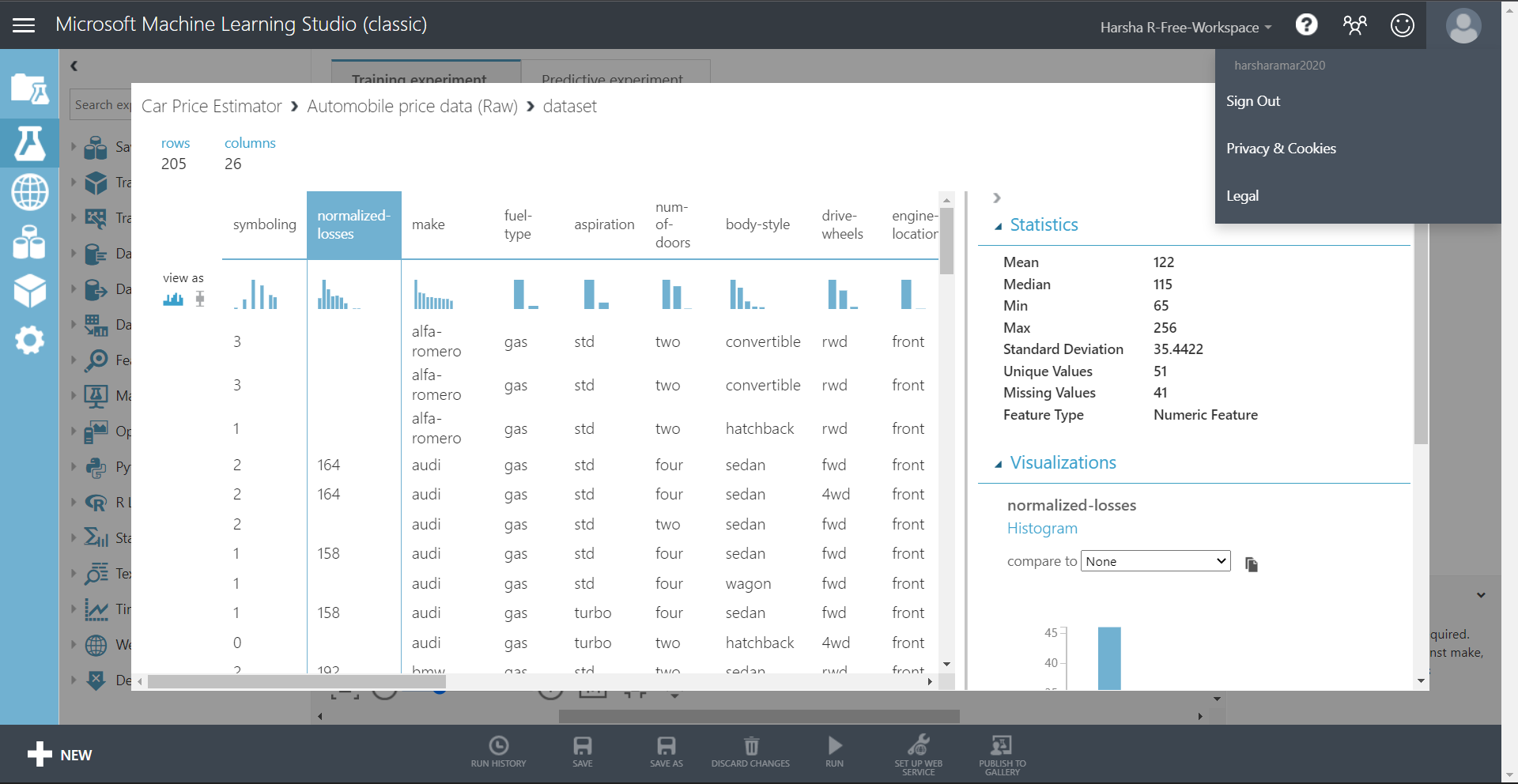Click the dataset horizontal scrollbar thumb
Viewport: 1518px width, 784px height.
(x=296, y=681)
